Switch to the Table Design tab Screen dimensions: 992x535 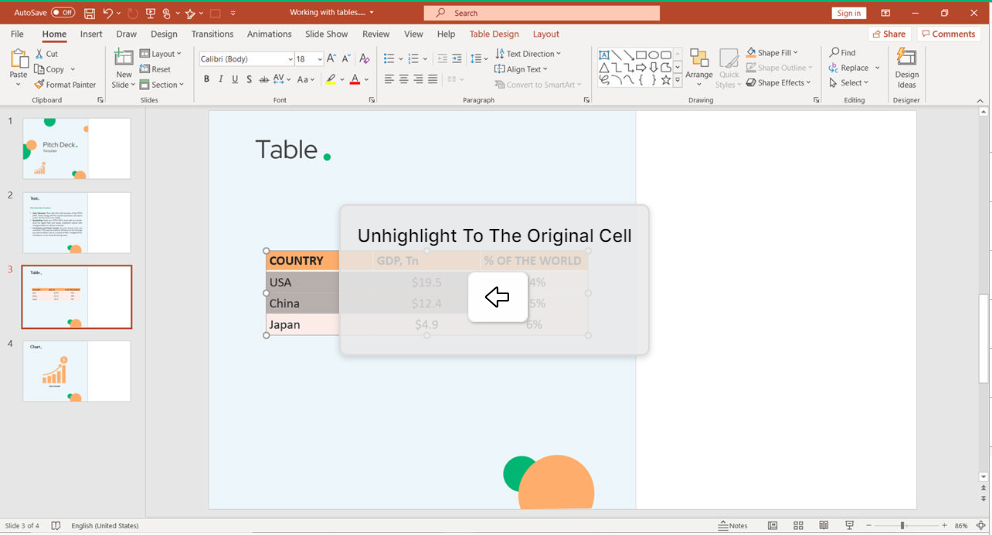pyautogui.click(x=494, y=34)
